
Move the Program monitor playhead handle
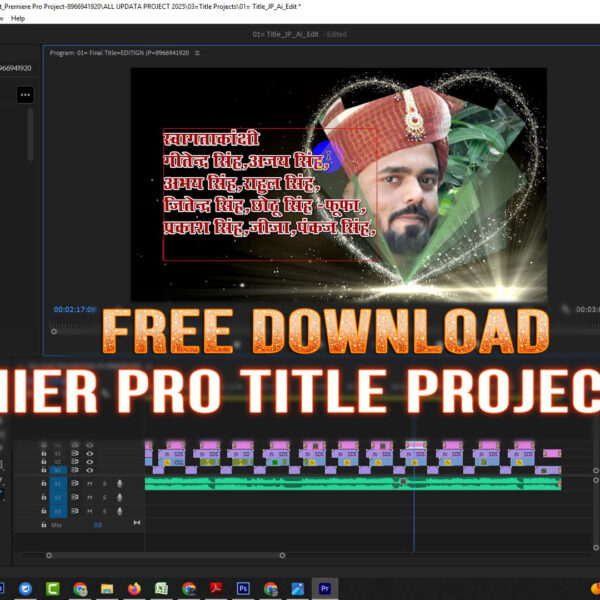coord(54,331)
